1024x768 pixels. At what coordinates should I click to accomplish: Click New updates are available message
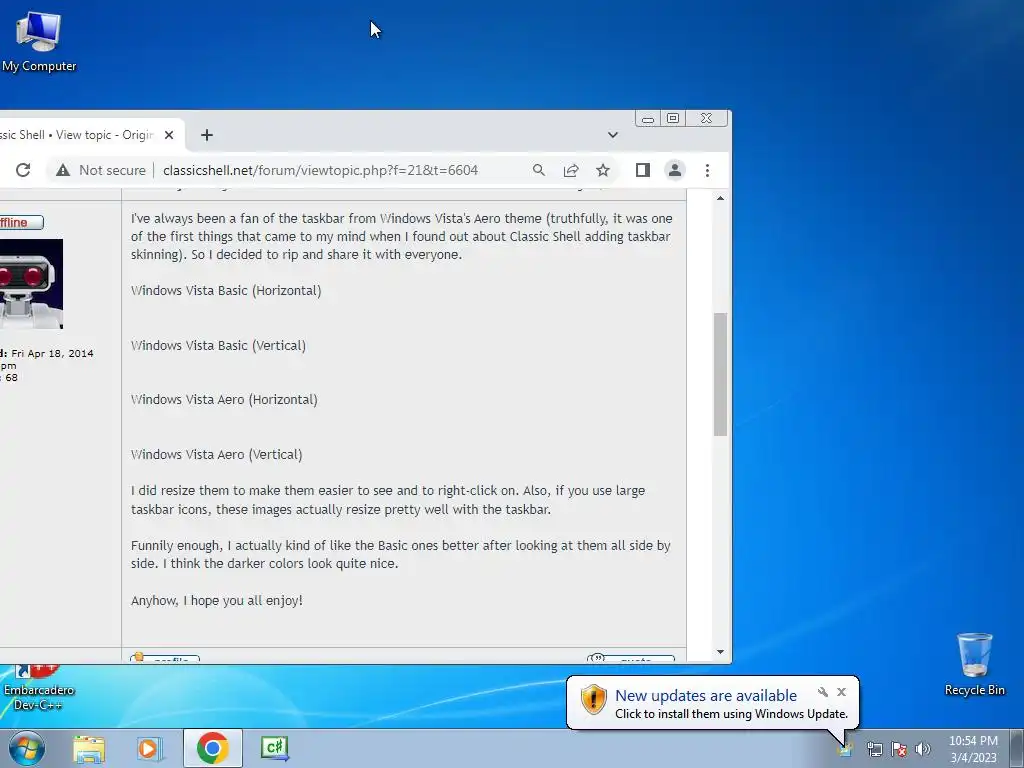pos(706,696)
